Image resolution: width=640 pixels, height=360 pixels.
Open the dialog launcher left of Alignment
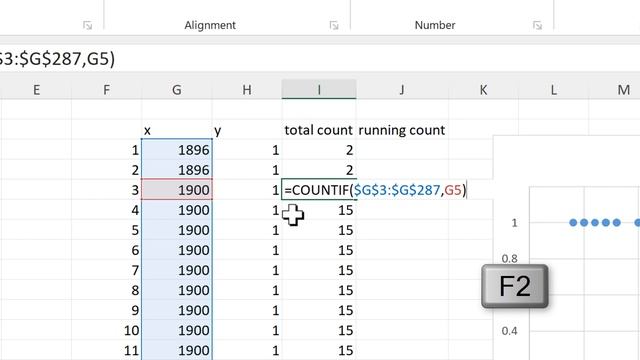[87, 26]
